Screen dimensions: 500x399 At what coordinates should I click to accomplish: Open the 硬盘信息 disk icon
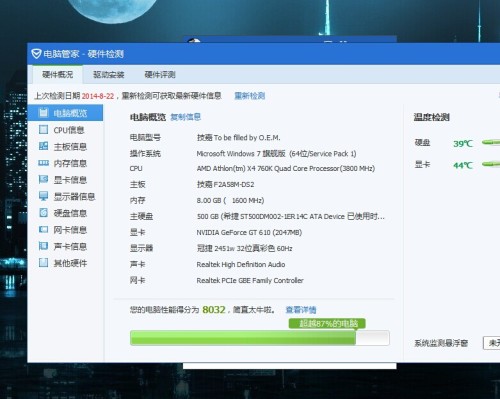(43, 213)
